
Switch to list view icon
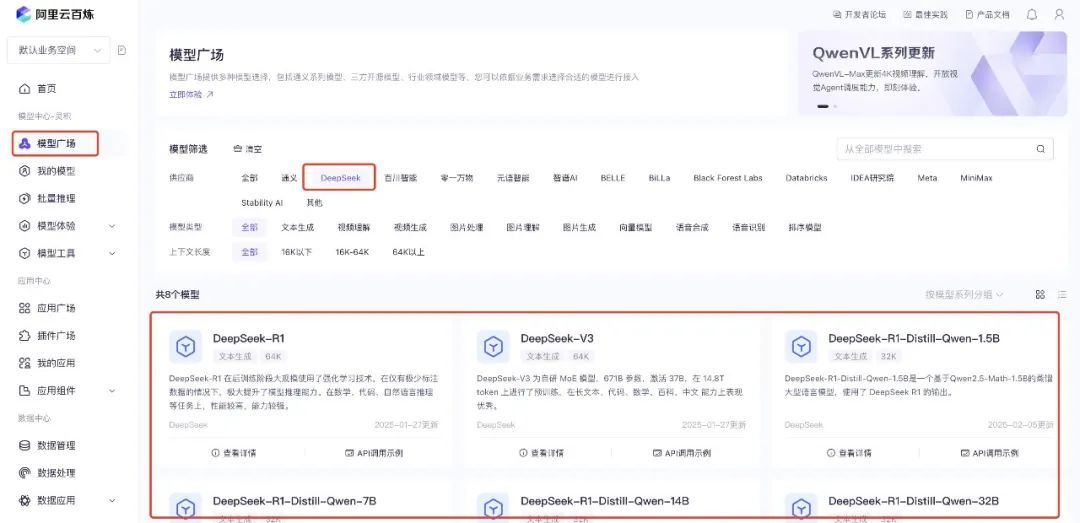click(1061, 294)
